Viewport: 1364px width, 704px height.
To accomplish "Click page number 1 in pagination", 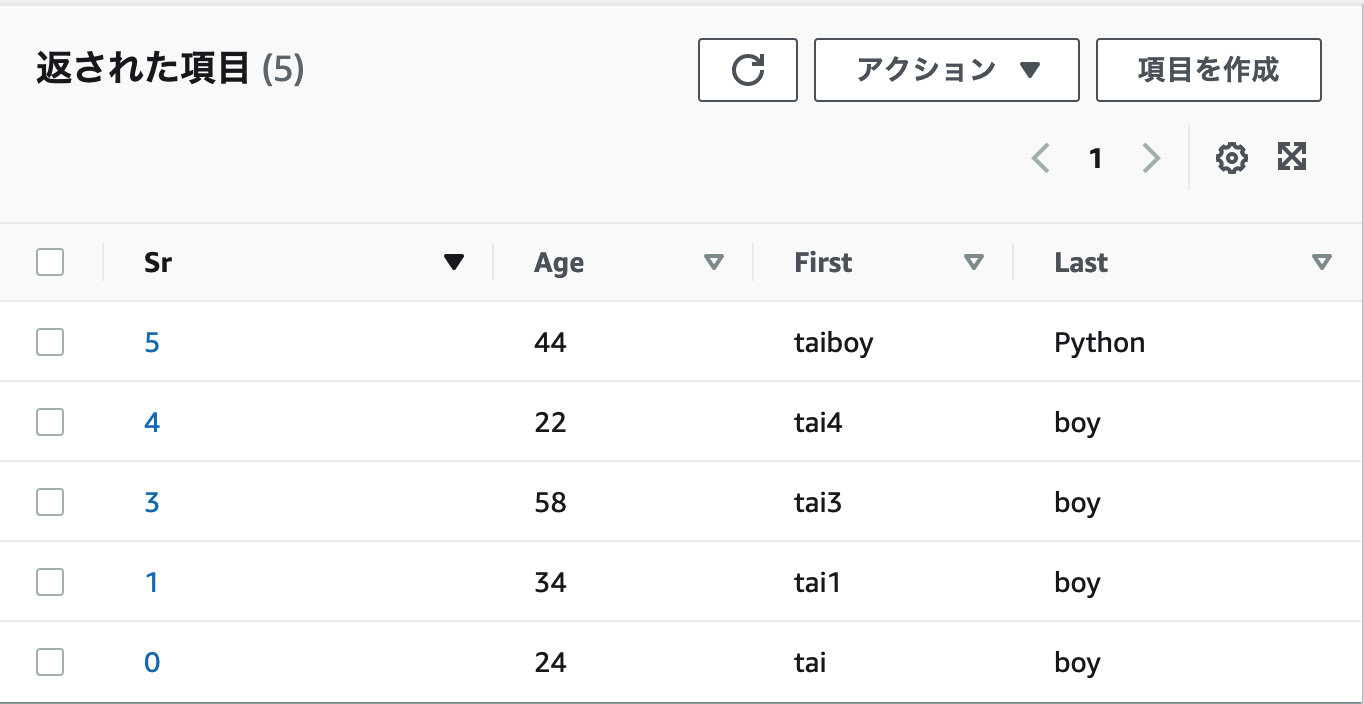I will [x=1096, y=158].
